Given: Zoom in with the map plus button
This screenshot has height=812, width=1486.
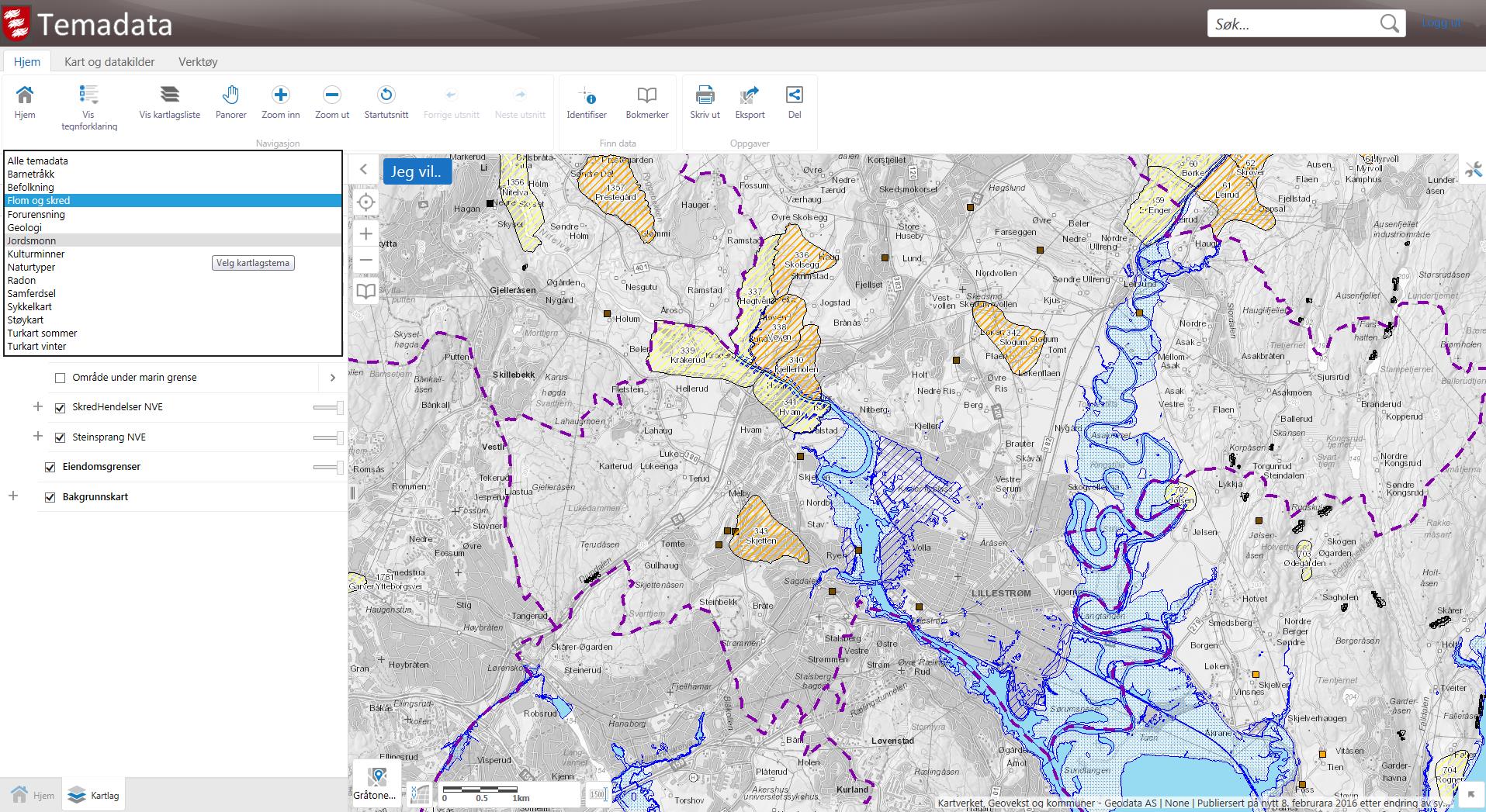Looking at the screenshot, I should (365, 233).
